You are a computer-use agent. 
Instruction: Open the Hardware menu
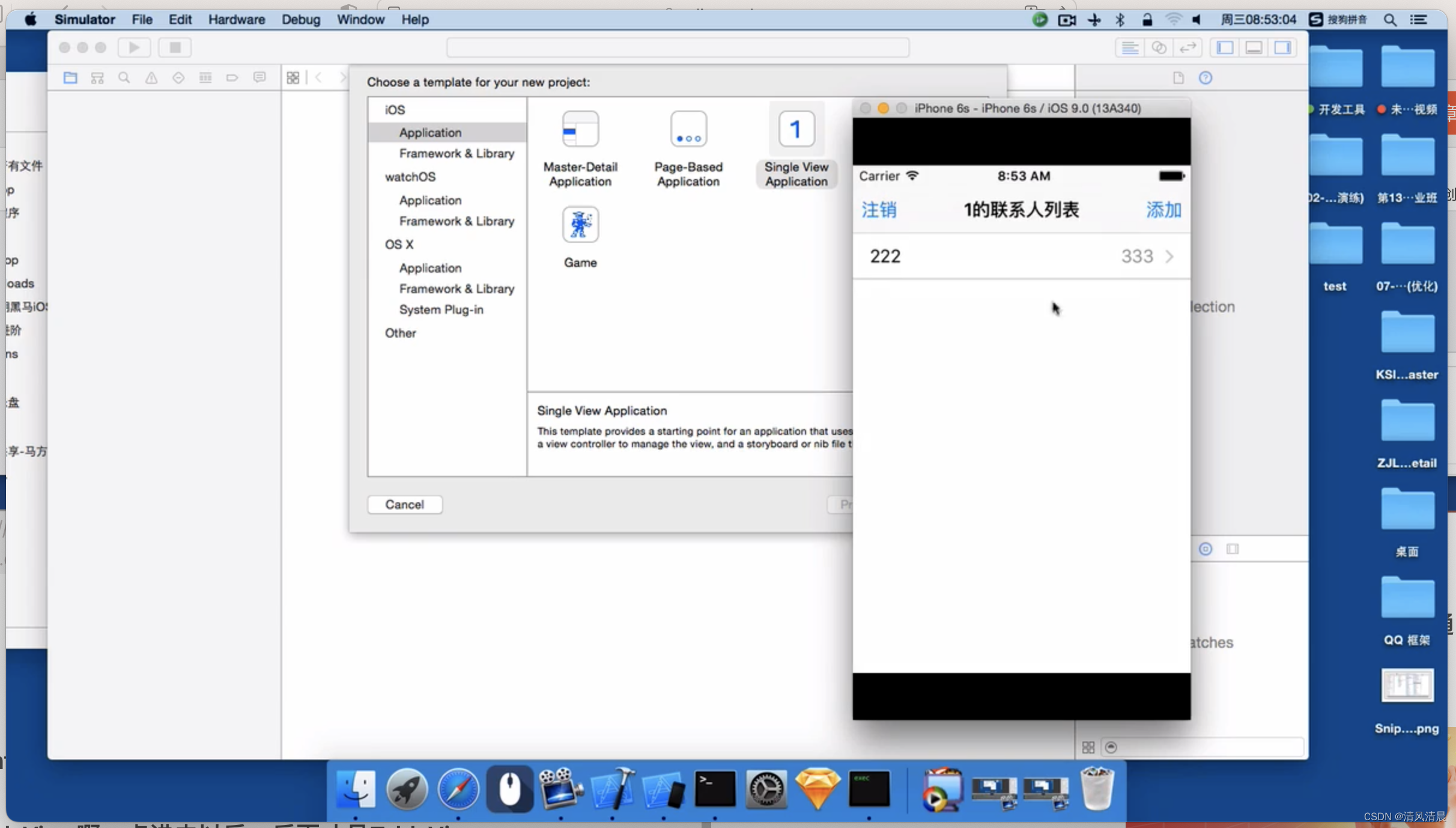click(237, 19)
